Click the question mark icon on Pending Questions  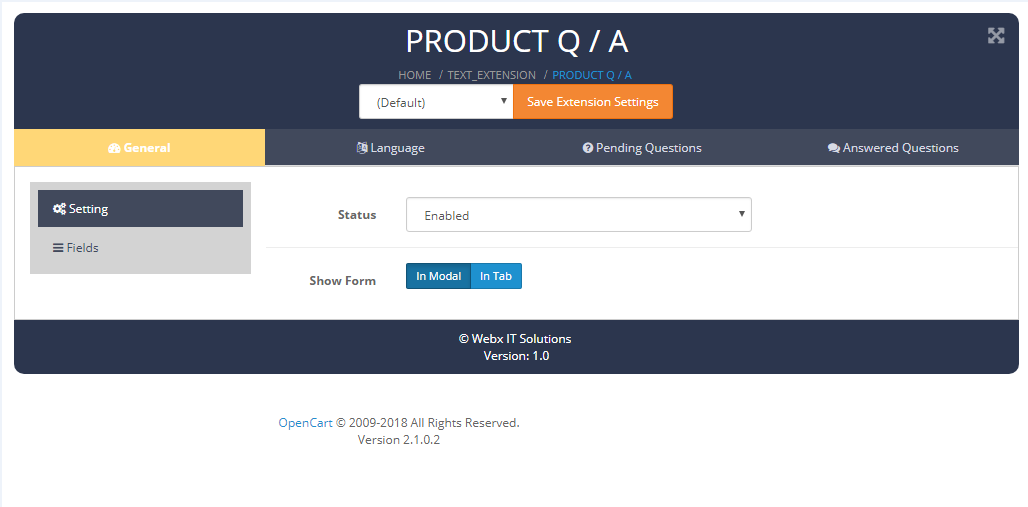[x=587, y=148]
